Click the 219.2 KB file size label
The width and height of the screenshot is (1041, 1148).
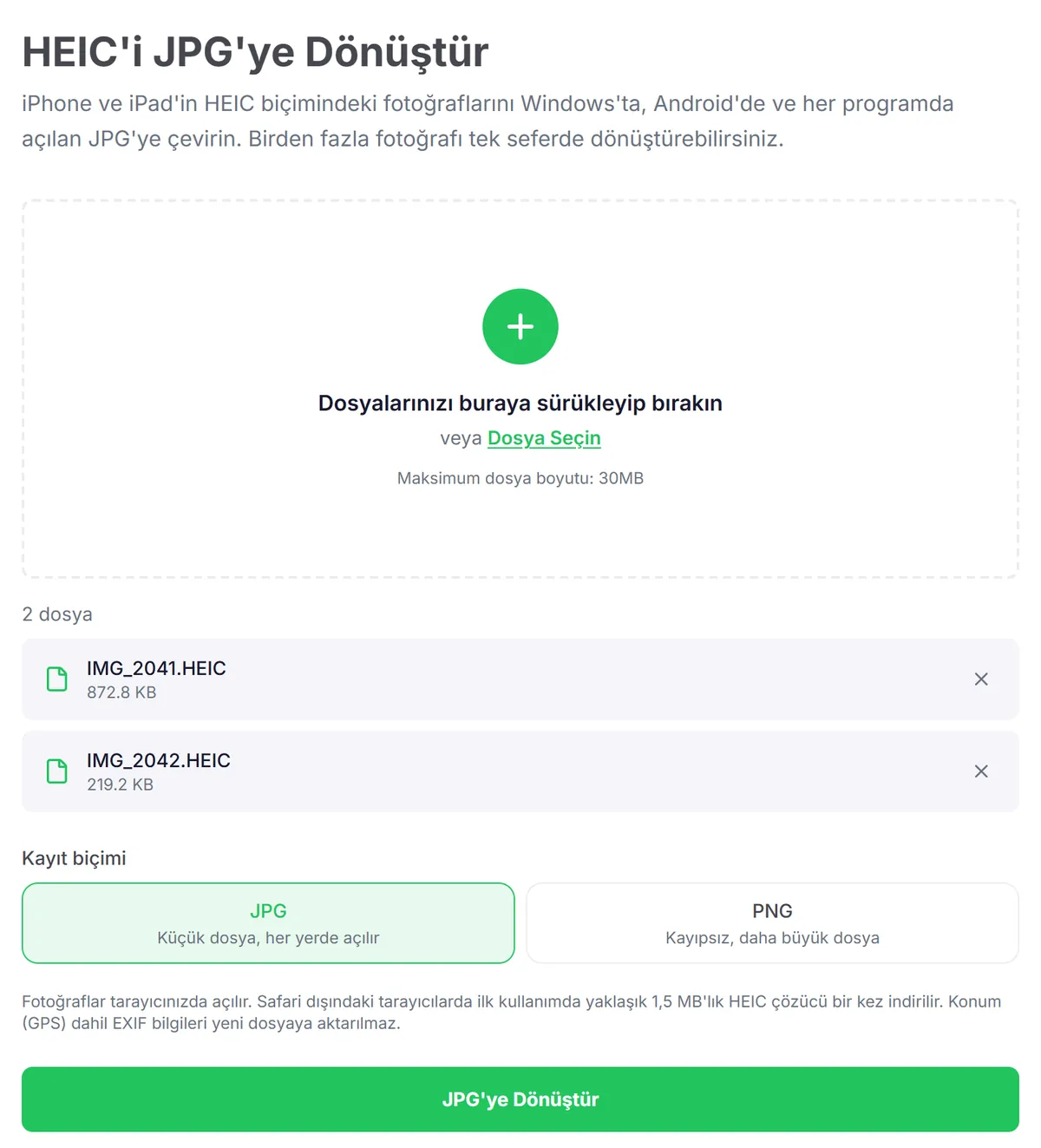point(120,784)
